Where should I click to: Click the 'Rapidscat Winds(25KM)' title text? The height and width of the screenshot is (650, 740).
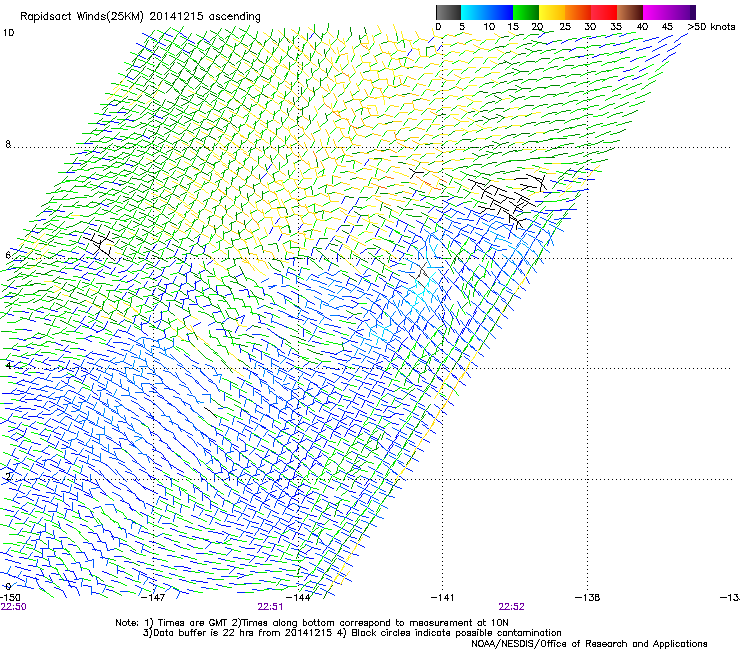pos(82,17)
